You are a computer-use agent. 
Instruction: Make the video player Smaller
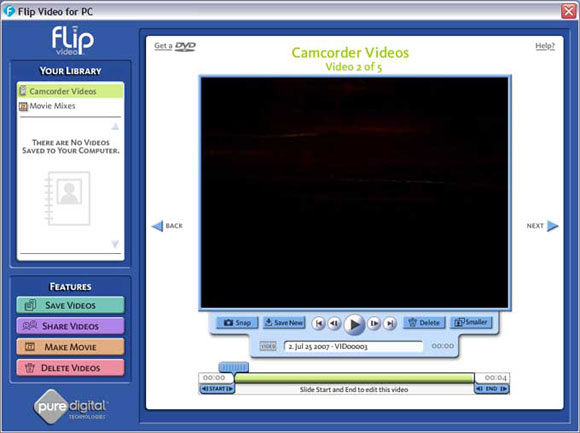(471, 322)
